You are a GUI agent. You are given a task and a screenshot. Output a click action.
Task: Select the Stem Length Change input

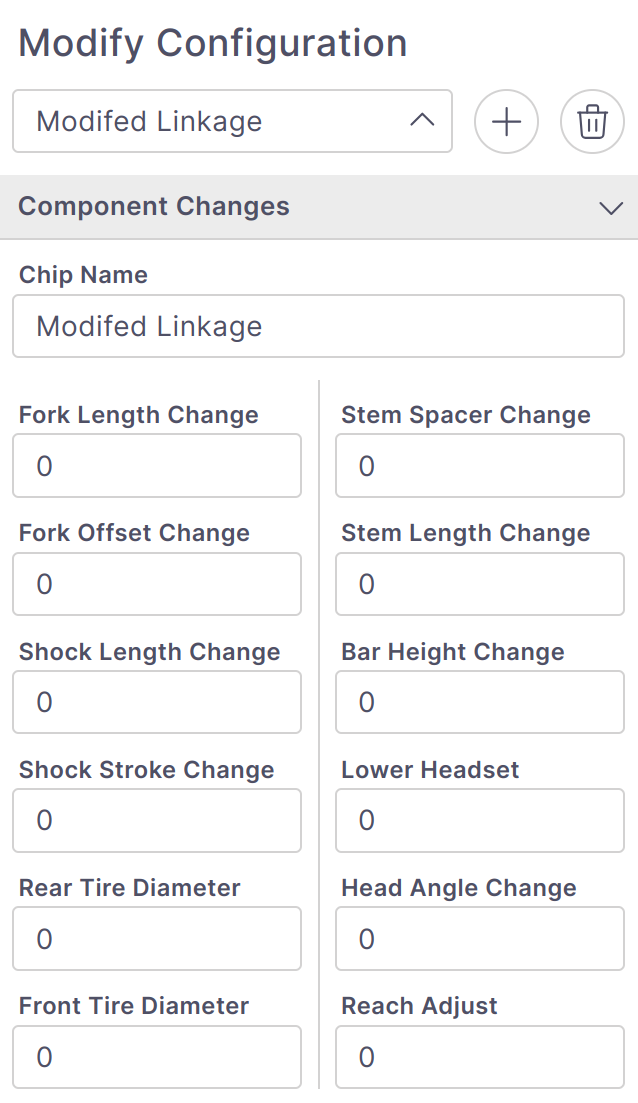click(x=479, y=584)
